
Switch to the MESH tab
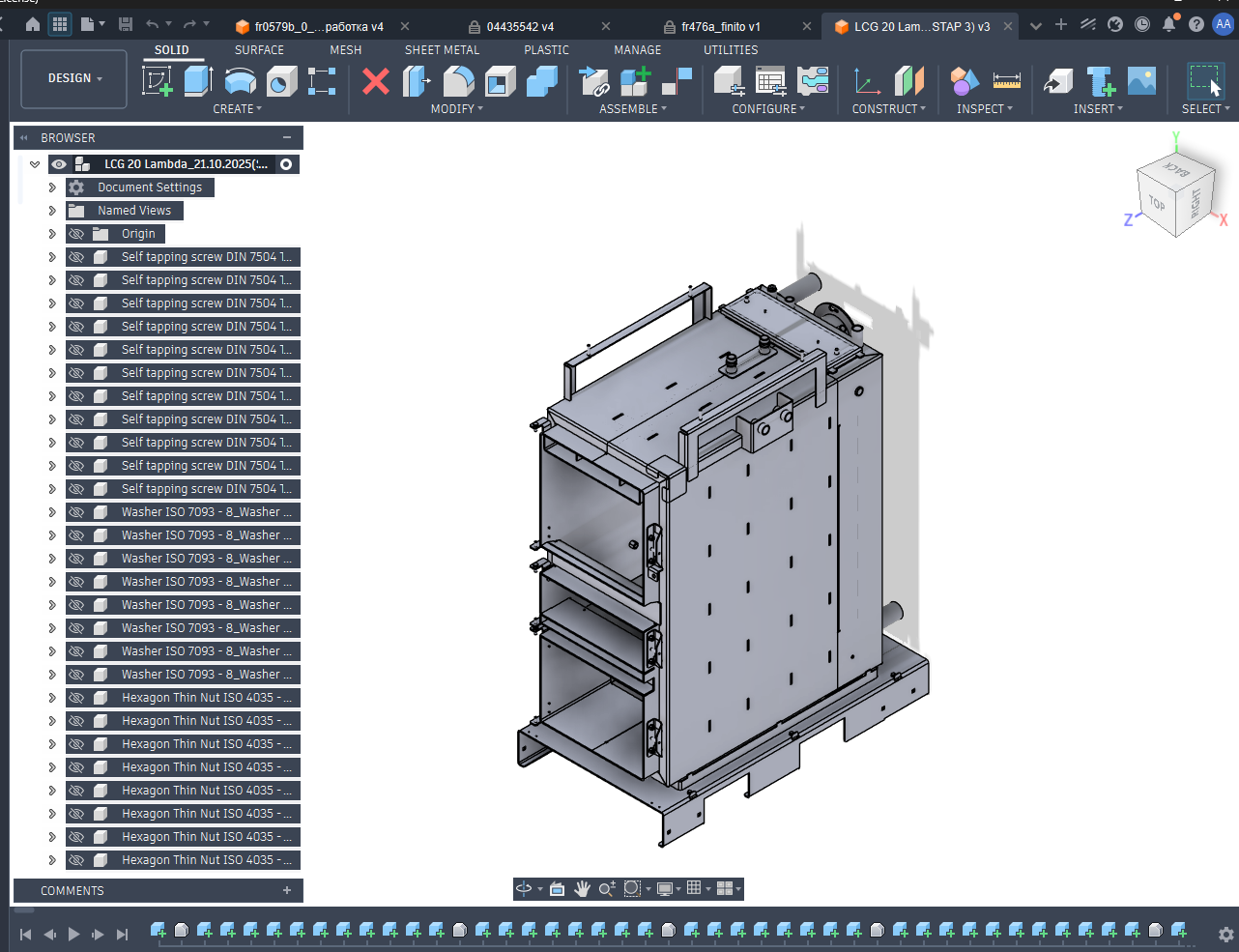click(x=345, y=50)
